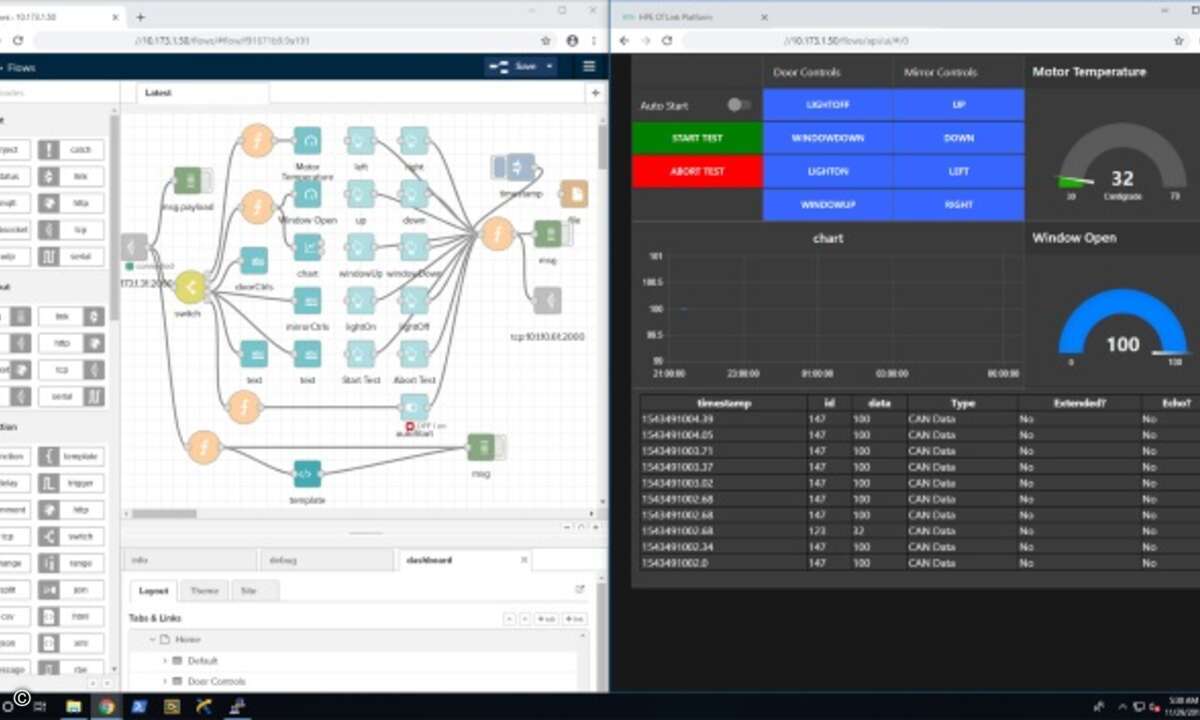Click the ABORT TEST button
The height and width of the screenshot is (720, 1200).
[x=697, y=171]
